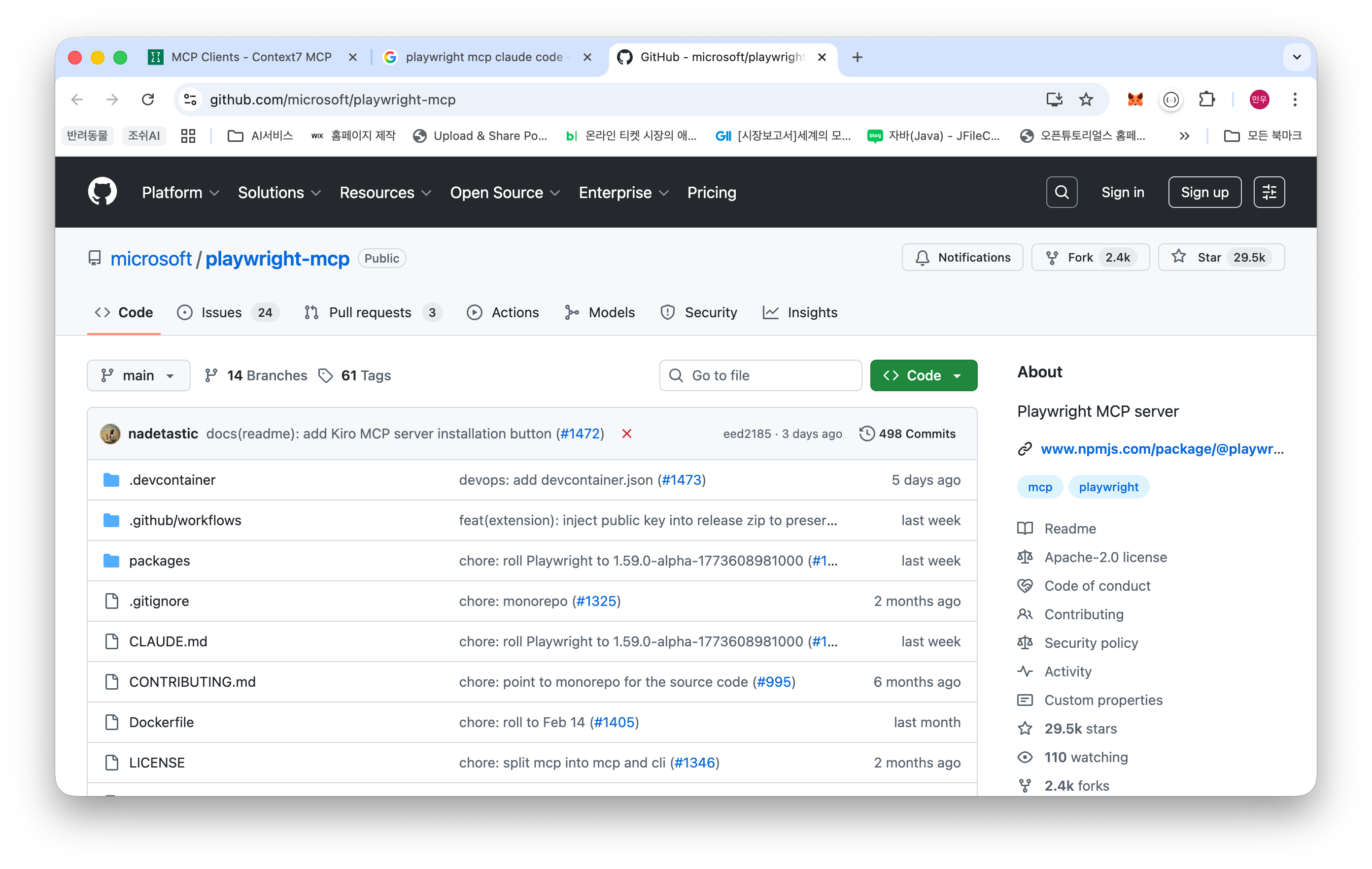The height and width of the screenshot is (869, 1372).
Task: Expand the Open Source menu
Action: coord(505,193)
